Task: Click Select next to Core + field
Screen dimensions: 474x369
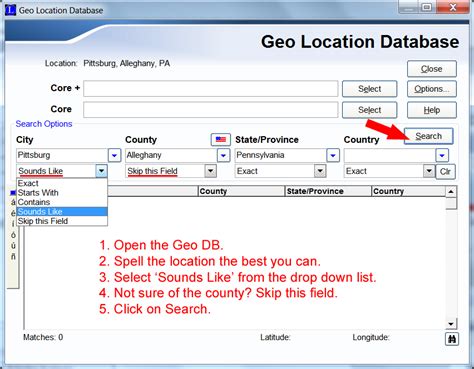Action: (369, 89)
